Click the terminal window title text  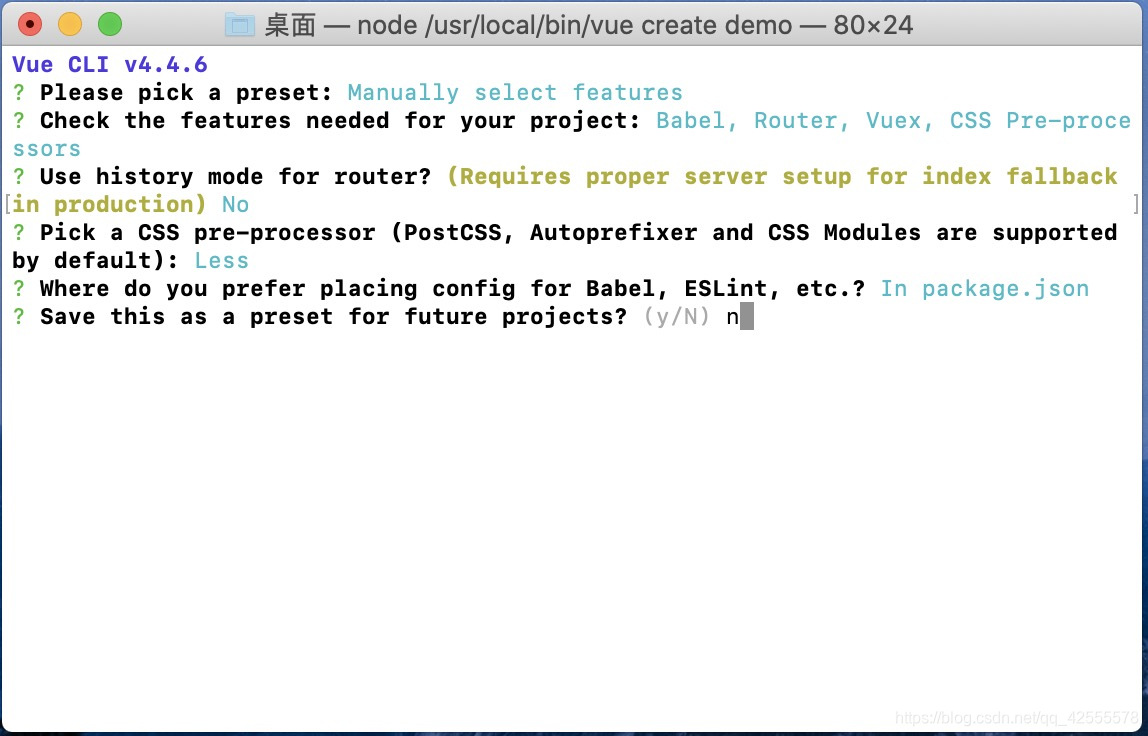pos(589,26)
